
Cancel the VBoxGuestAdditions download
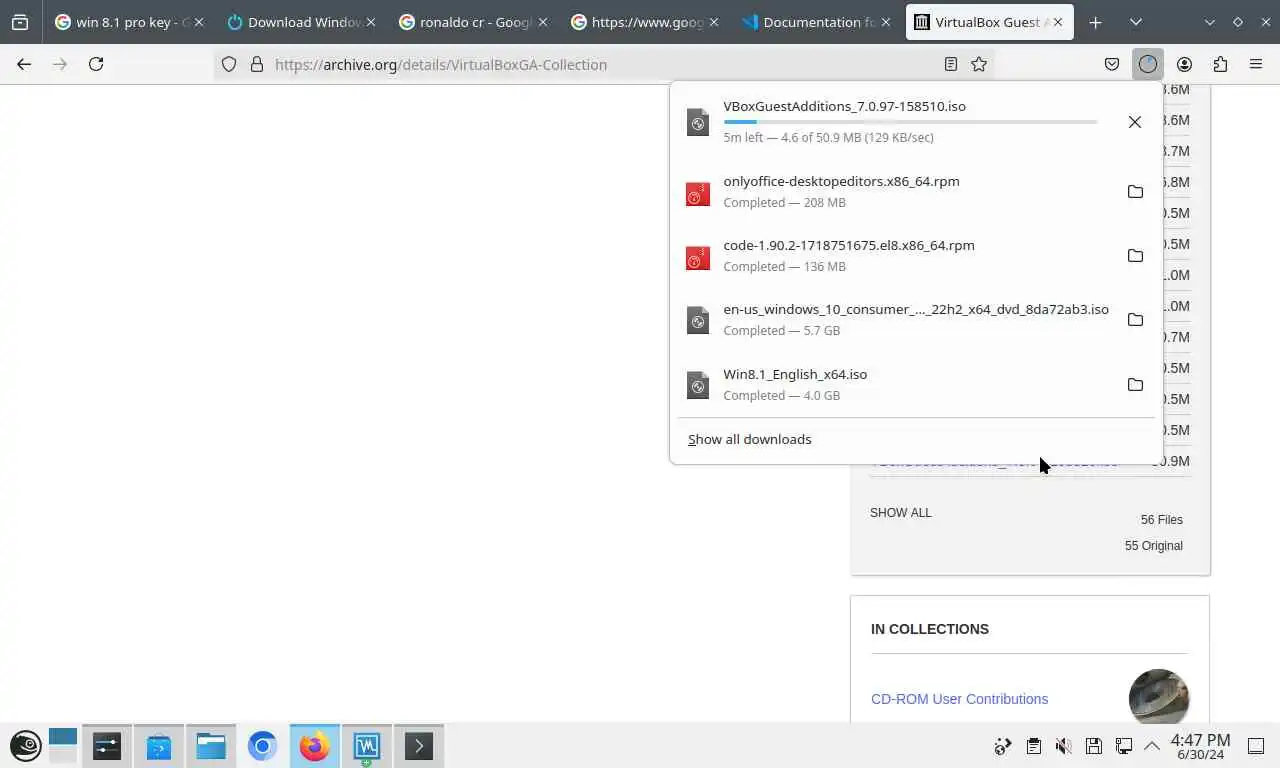click(1134, 122)
